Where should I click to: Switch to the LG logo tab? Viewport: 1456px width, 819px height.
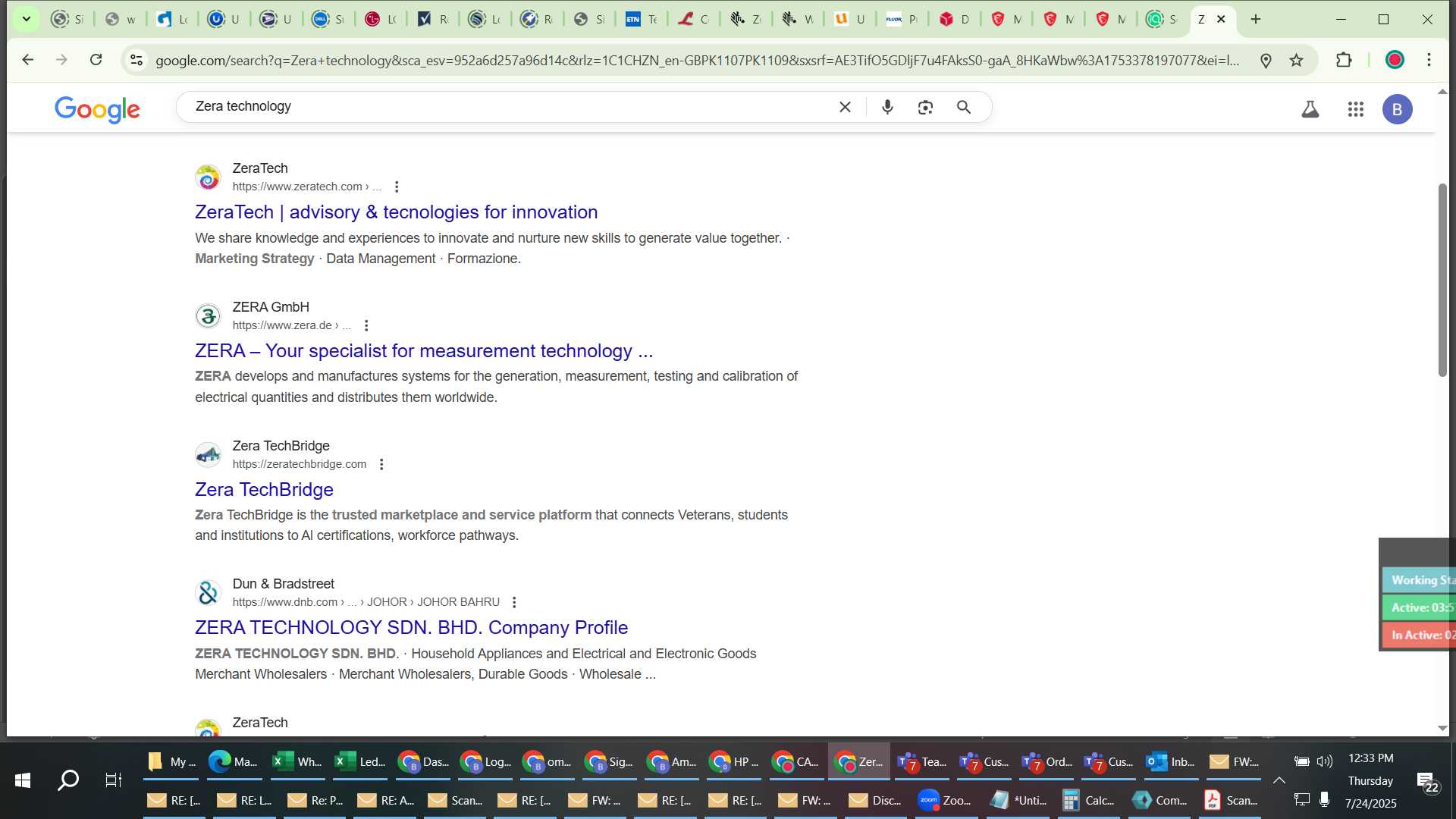pos(381,19)
